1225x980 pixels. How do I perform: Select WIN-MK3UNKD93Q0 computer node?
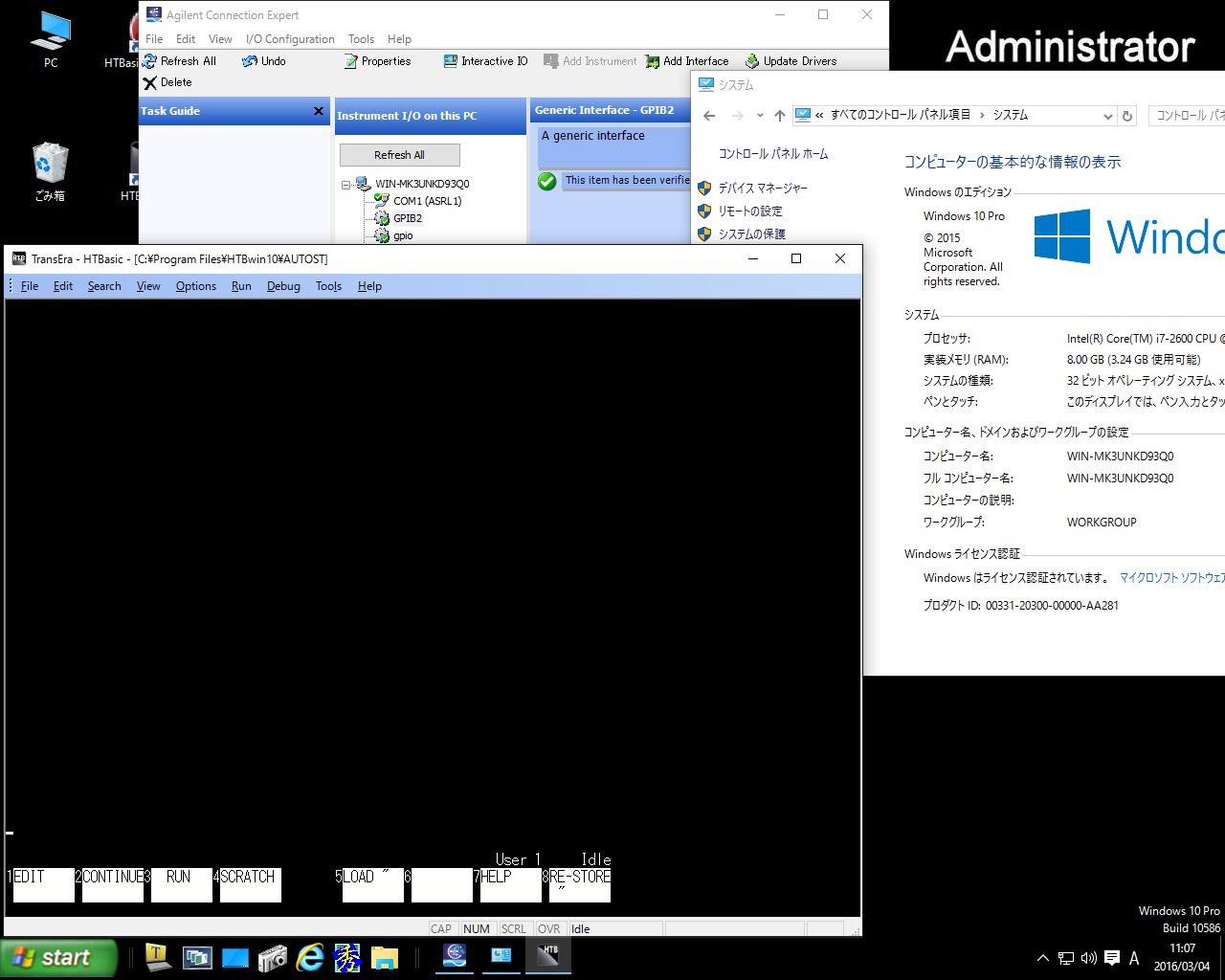click(422, 184)
